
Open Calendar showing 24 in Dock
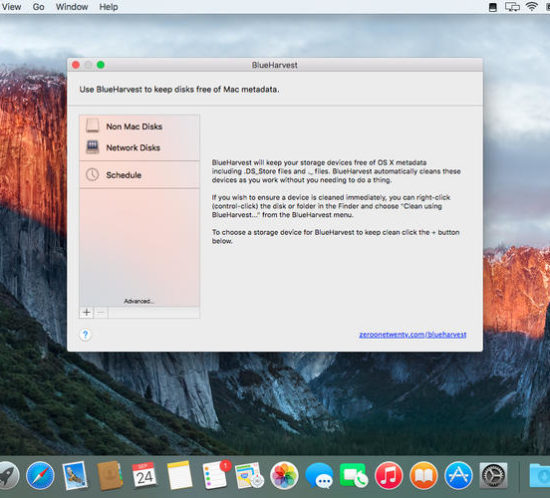click(144, 475)
